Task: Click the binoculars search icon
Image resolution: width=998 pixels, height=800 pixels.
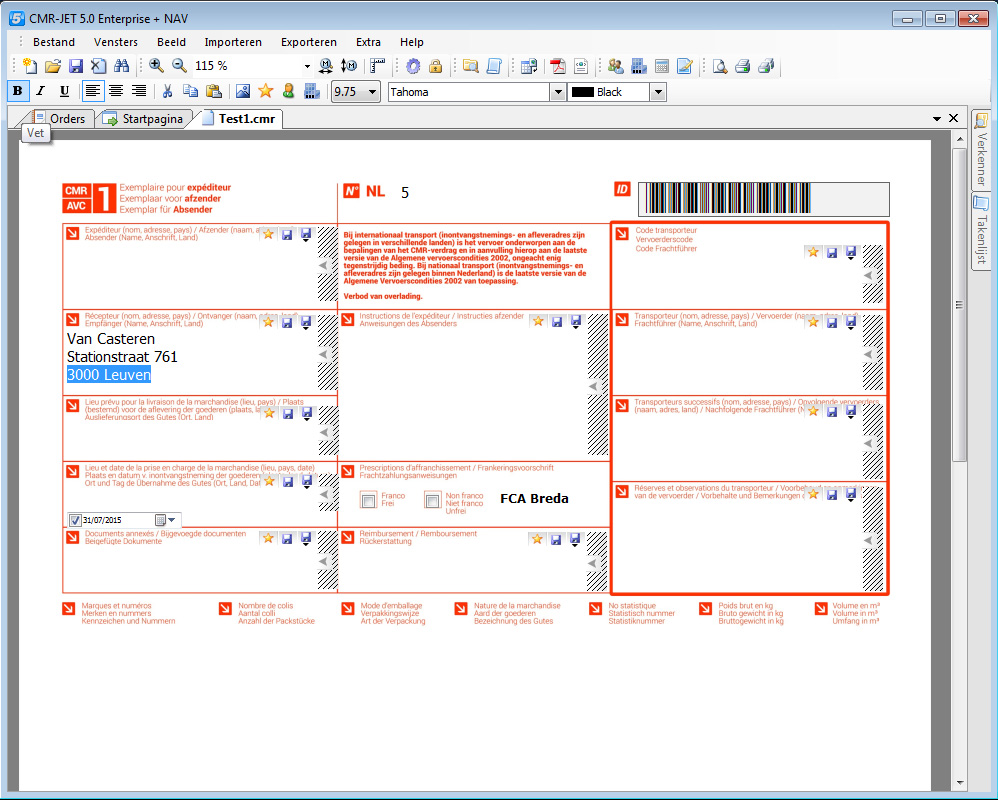Action: [122, 66]
